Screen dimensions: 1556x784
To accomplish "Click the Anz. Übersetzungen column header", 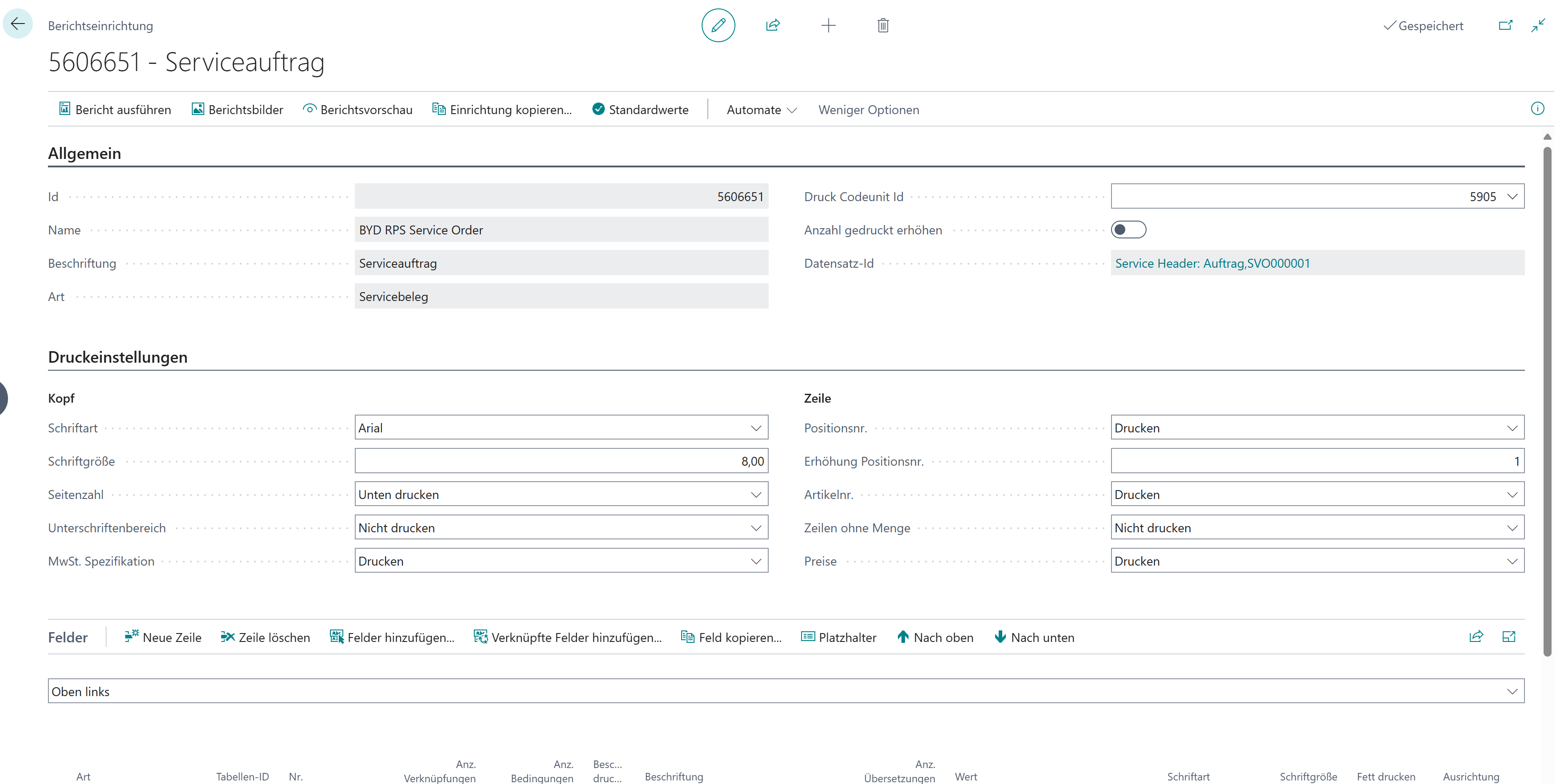I will [x=899, y=771].
